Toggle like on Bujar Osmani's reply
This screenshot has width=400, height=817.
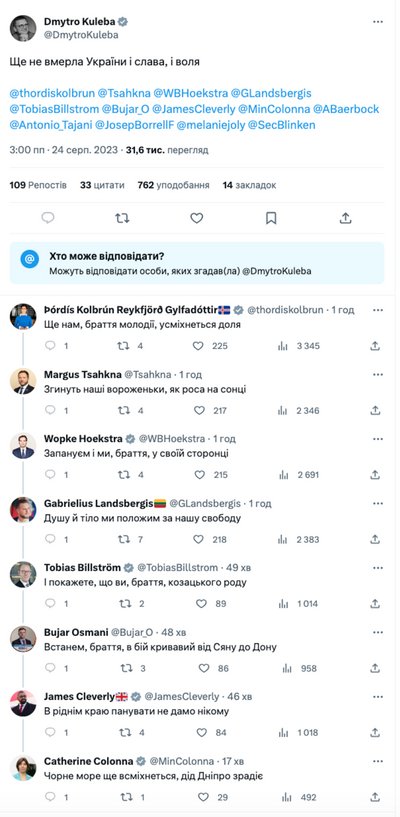coord(204,668)
